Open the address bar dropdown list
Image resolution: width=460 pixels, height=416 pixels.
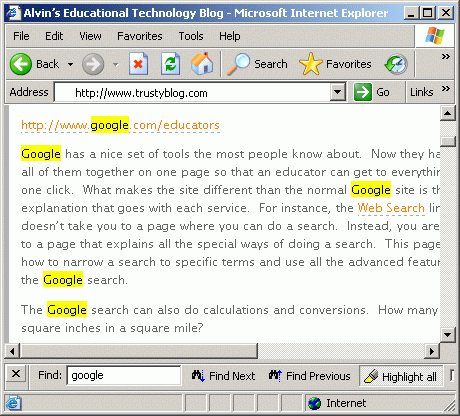337,92
